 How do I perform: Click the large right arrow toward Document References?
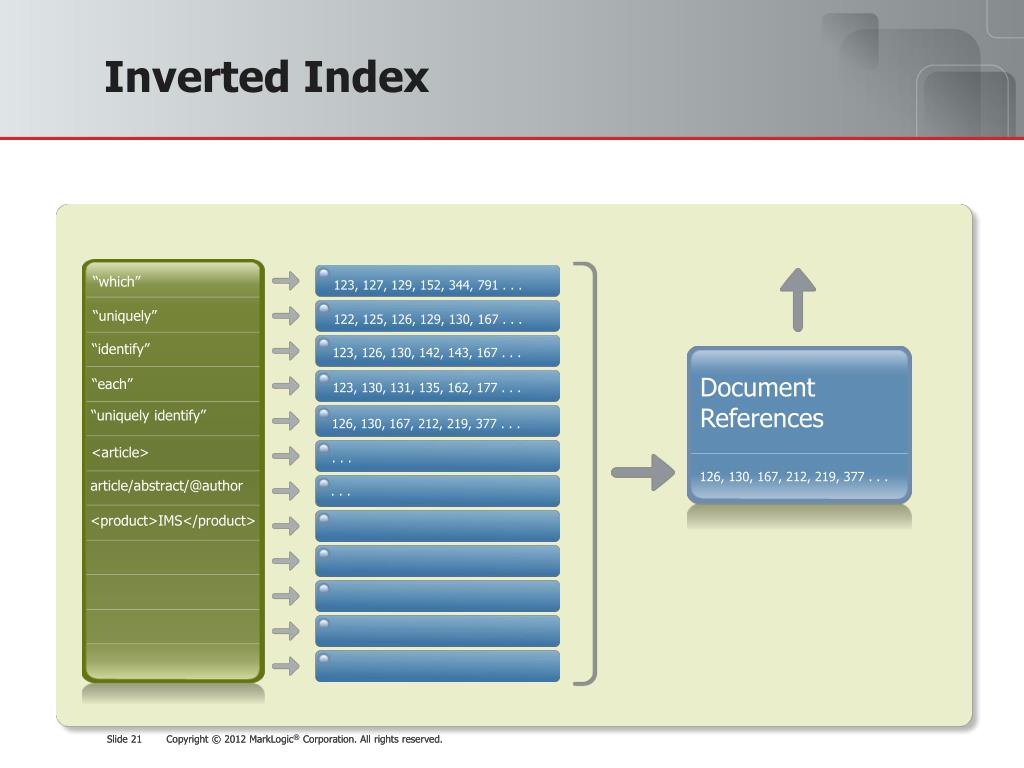tap(643, 472)
